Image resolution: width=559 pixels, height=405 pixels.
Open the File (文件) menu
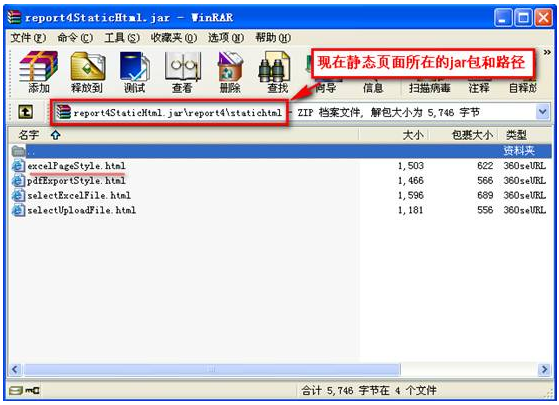[28, 37]
